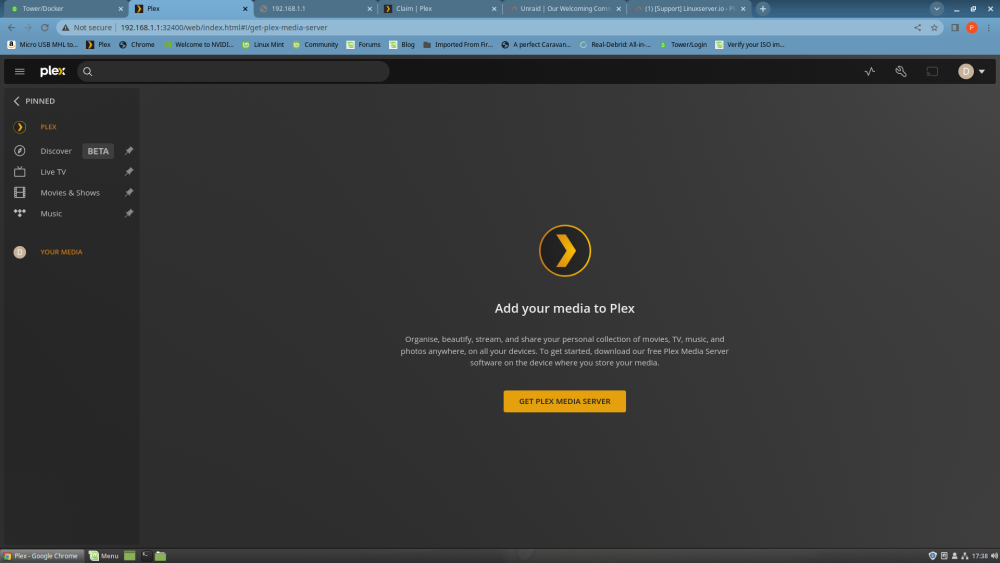
Task: Click the search magnifier icon
Action: (x=88, y=71)
